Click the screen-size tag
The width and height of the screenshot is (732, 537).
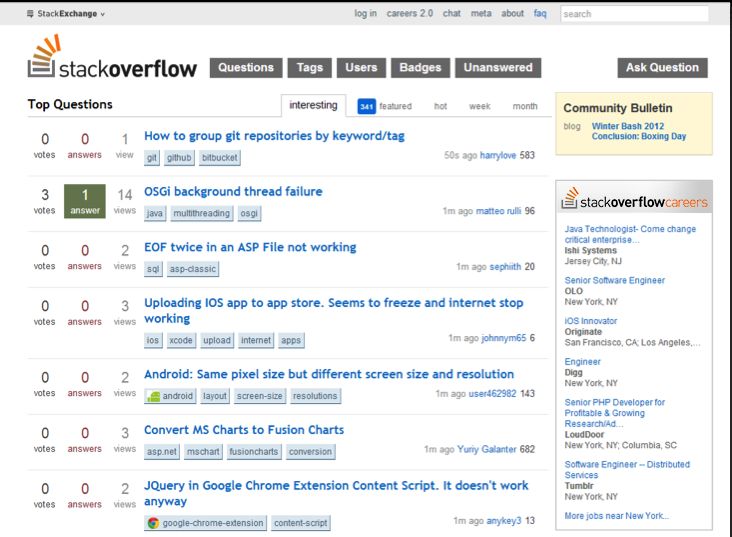point(260,396)
